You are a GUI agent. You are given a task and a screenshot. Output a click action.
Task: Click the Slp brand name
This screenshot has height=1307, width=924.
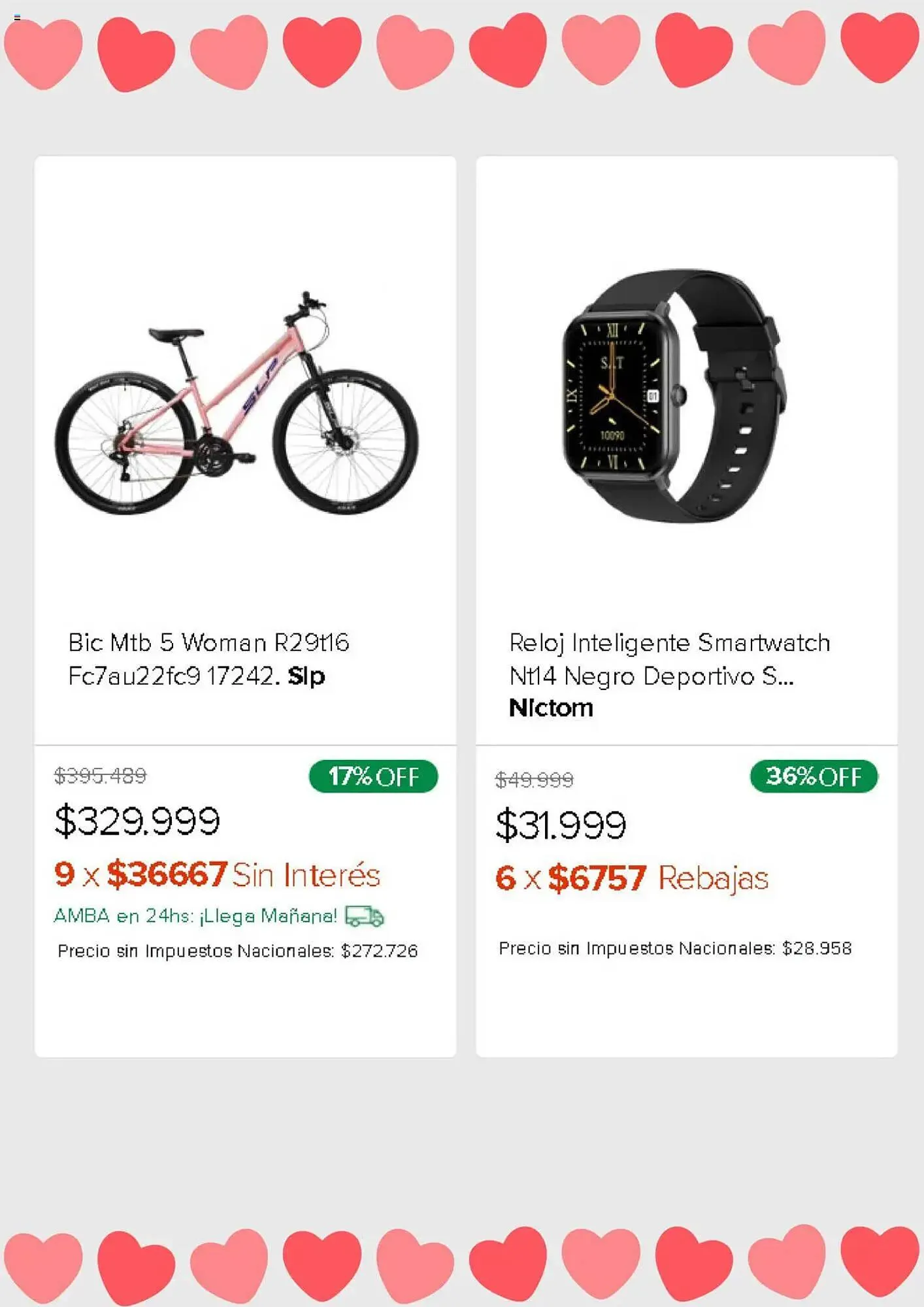306,676
